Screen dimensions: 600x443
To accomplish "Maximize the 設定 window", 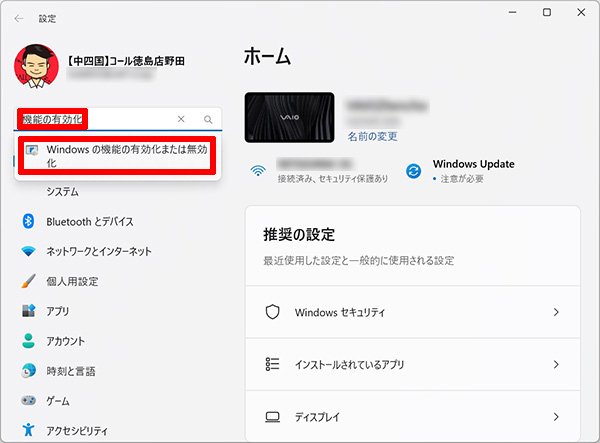I will pos(547,12).
